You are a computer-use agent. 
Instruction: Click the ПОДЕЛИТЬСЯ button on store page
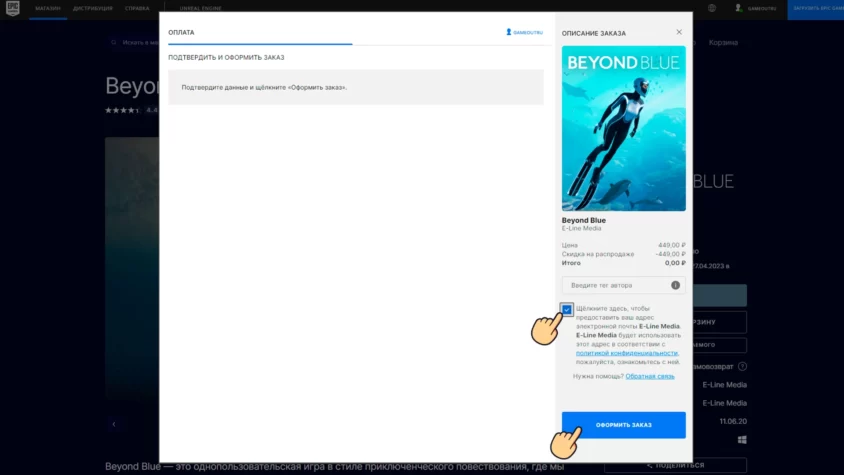pos(675,465)
